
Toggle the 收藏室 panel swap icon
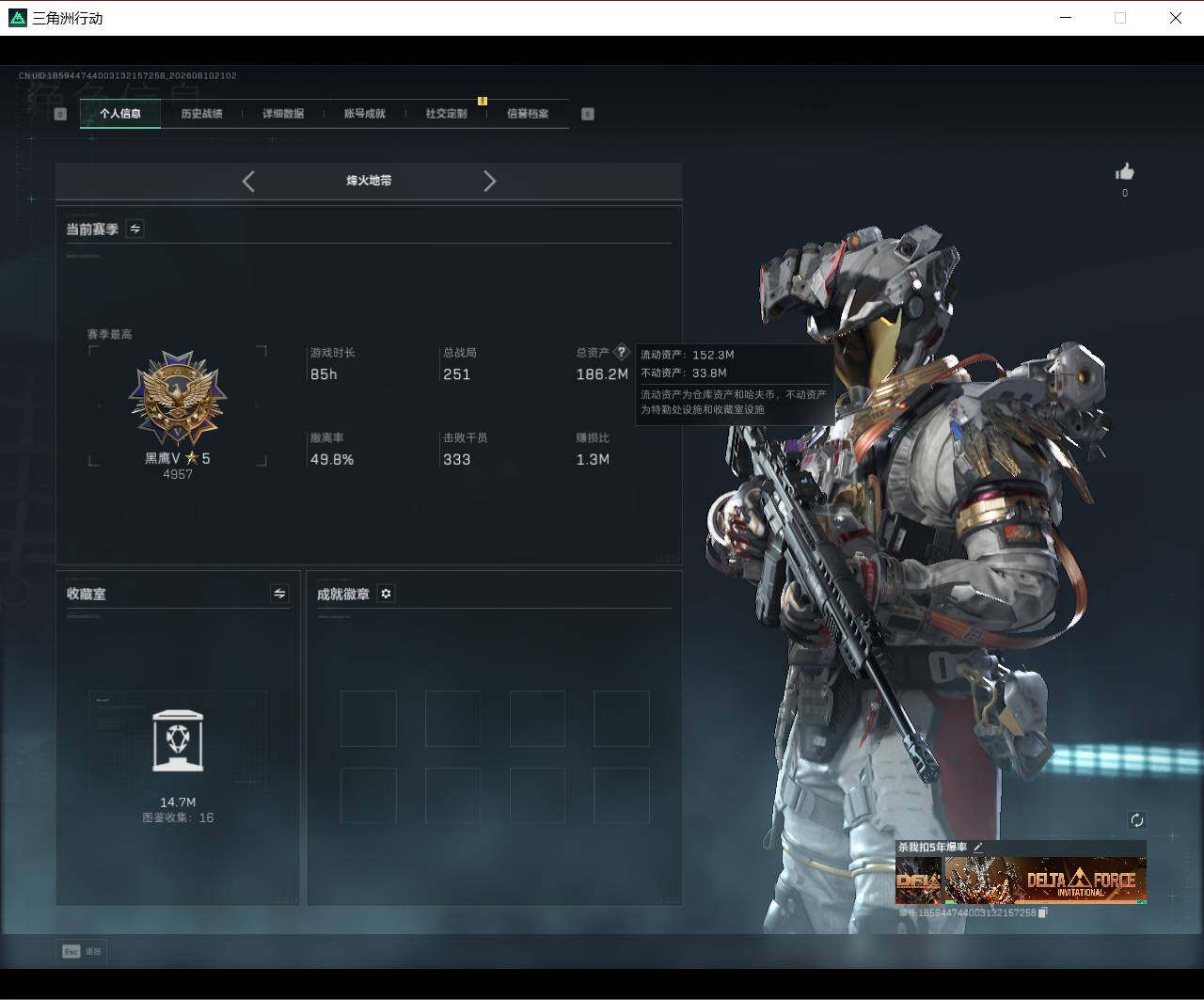pyautogui.click(x=279, y=594)
